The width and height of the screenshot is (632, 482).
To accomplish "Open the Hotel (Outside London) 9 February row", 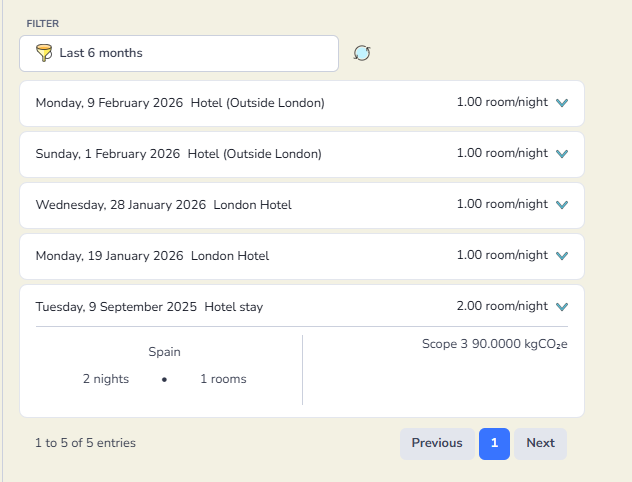I will click(180, 103).
